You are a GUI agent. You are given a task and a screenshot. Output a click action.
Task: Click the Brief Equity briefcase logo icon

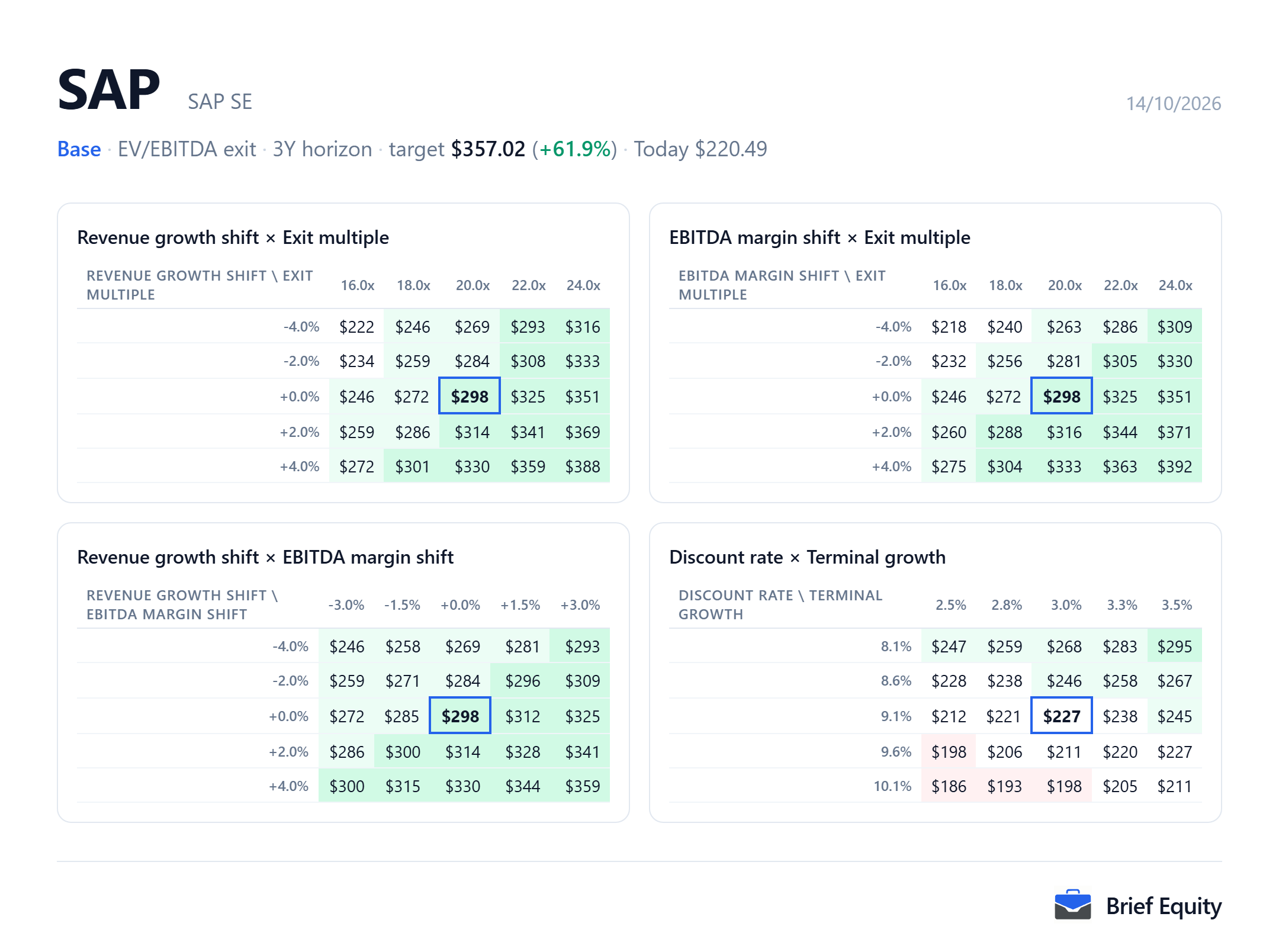pyautogui.click(x=1072, y=905)
